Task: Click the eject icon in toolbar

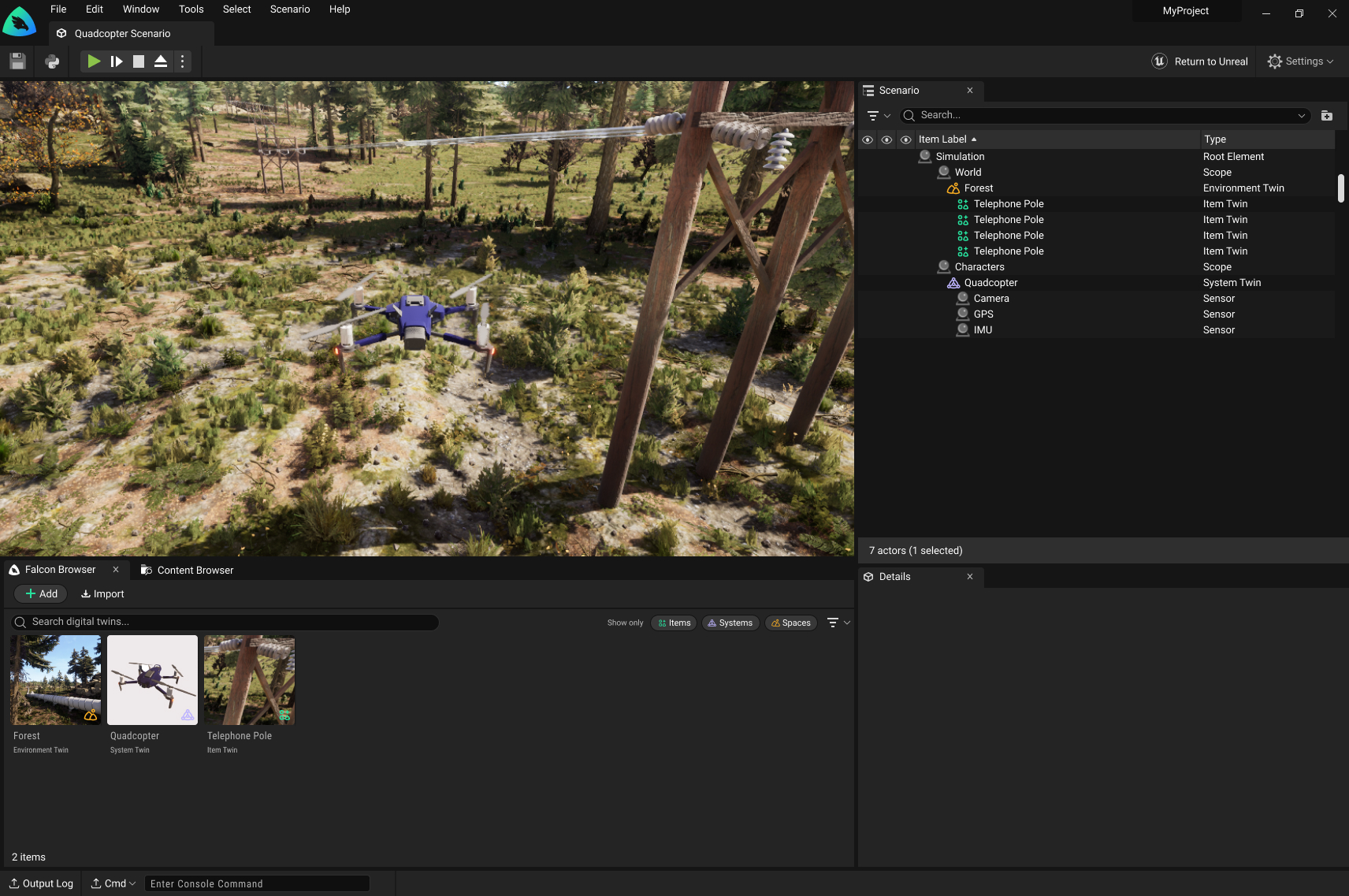Action: tap(161, 61)
